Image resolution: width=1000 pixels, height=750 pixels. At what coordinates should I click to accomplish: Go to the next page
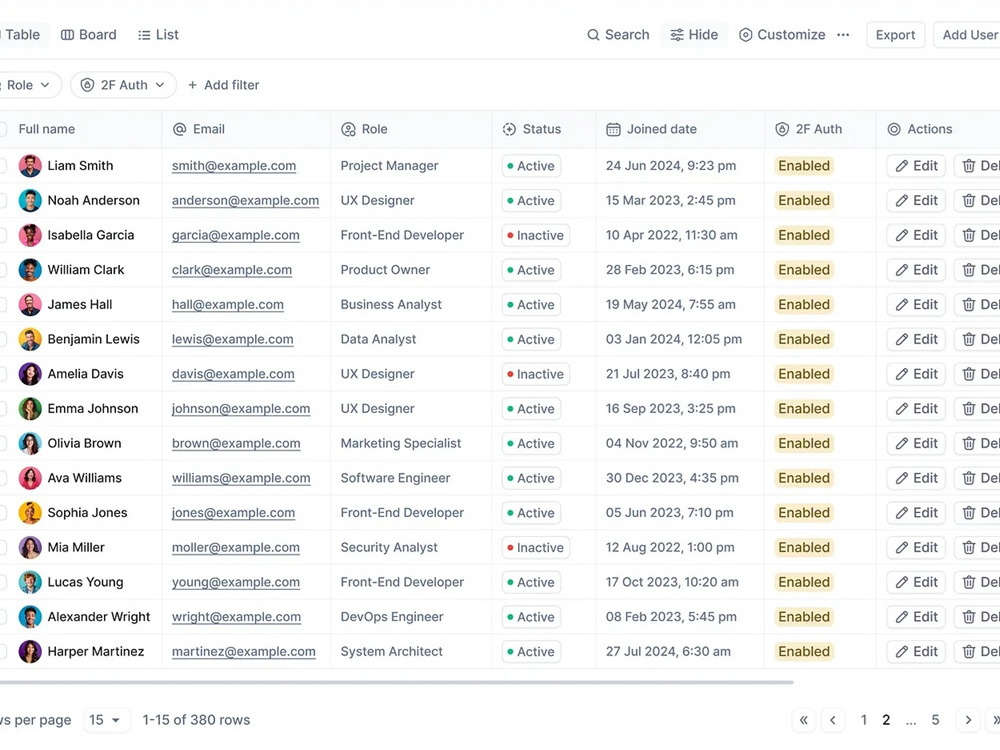point(968,720)
